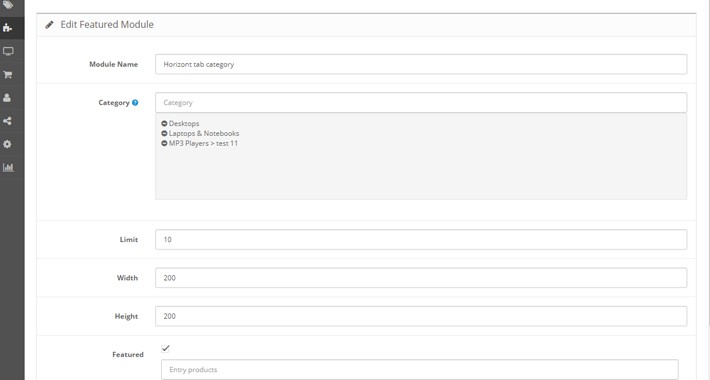This screenshot has width=710, height=380.
Task: Toggle the Featured checkbox
Action: (x=165, y=348)
